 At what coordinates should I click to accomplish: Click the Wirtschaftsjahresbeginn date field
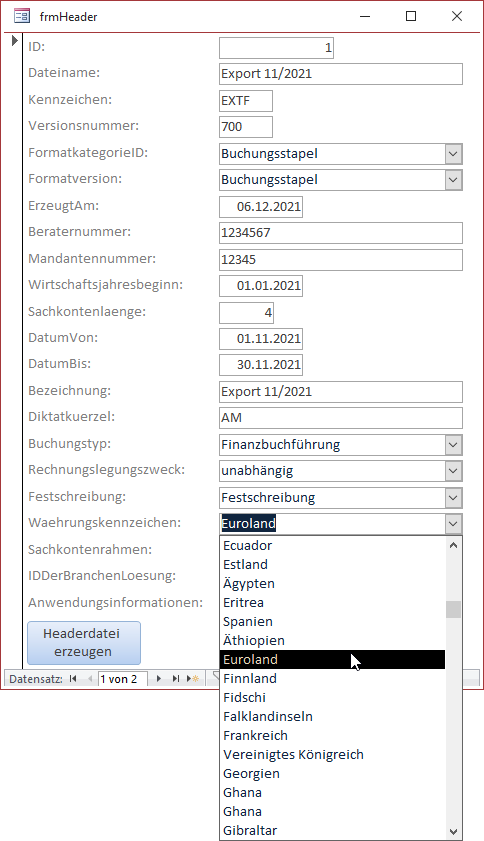click(261, 286)
